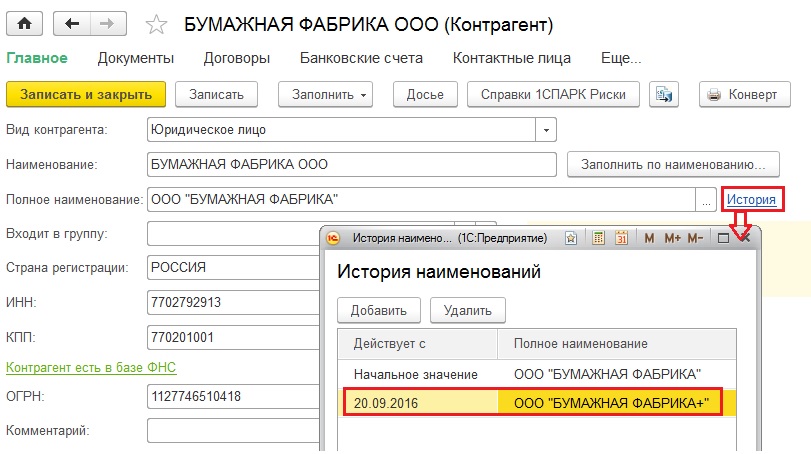Click the 1C logo icon in popup title bar
811x454 pixels.
(x=333, y=238)
